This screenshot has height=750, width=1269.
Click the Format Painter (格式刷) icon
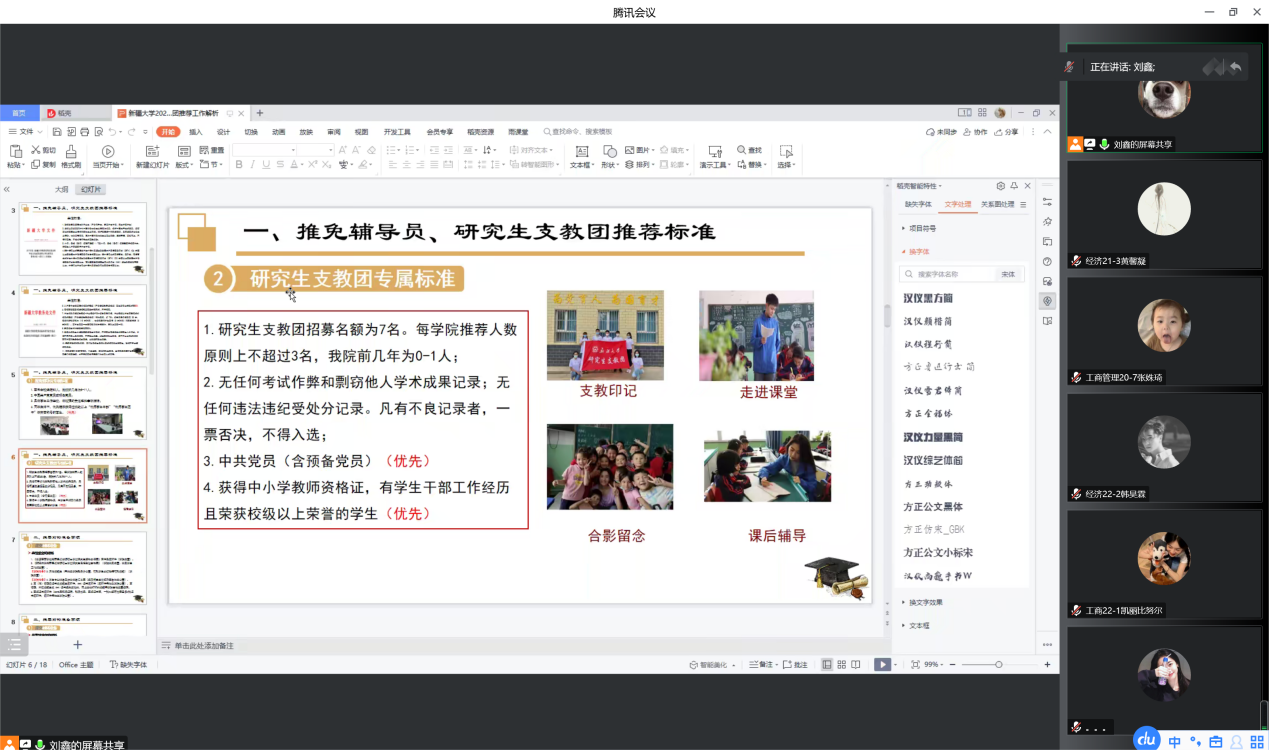click(71, 153)
